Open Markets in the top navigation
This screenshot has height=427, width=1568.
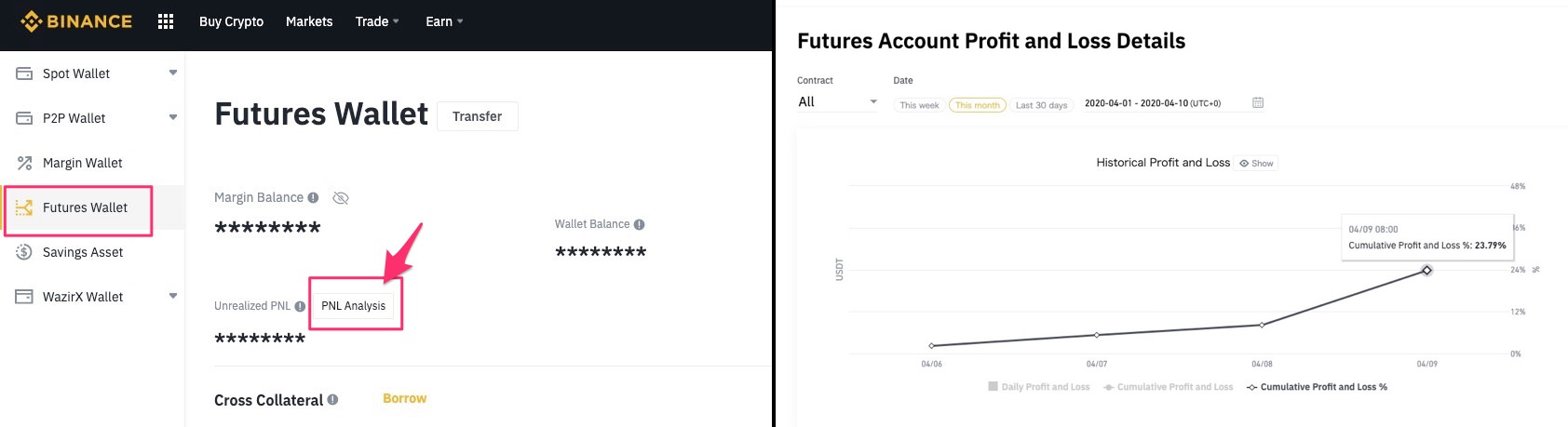tap(309, 21)
